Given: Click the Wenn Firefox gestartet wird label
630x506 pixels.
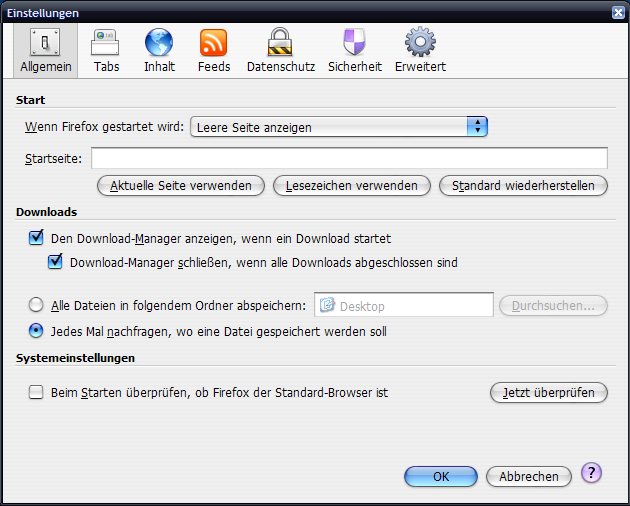Looking at the screenshot, I should pyautogui.click(x=104, y=127).
